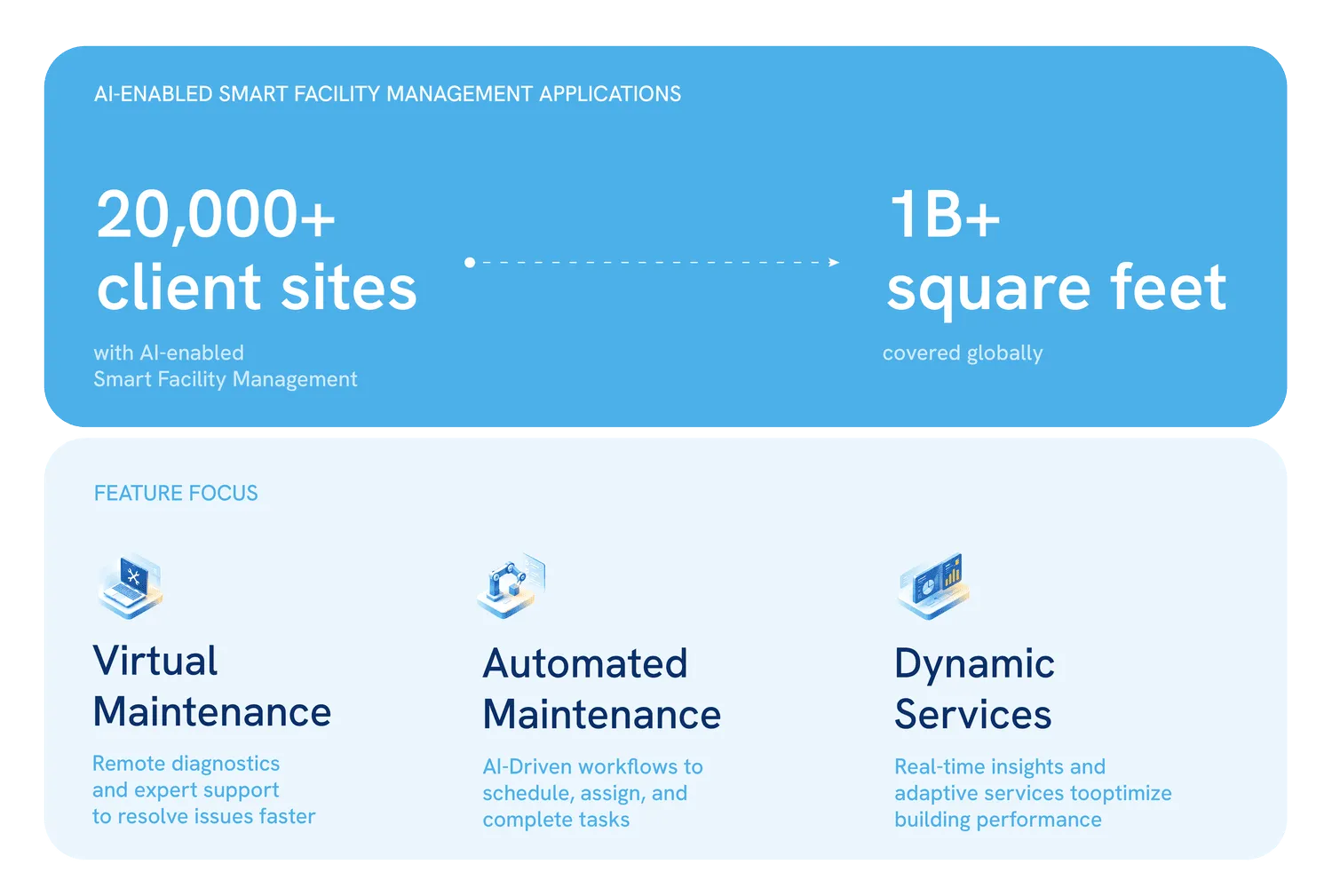Click the "FEATURE FOCUS" section label
The width and height of the screenshot is (1332, 896).
(x=176, y=494)
